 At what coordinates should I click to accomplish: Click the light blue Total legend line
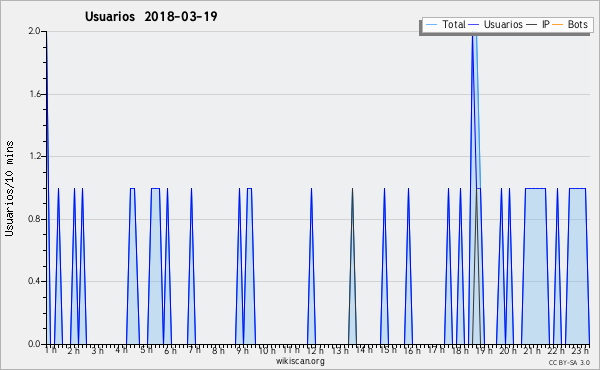pos(431,25)
